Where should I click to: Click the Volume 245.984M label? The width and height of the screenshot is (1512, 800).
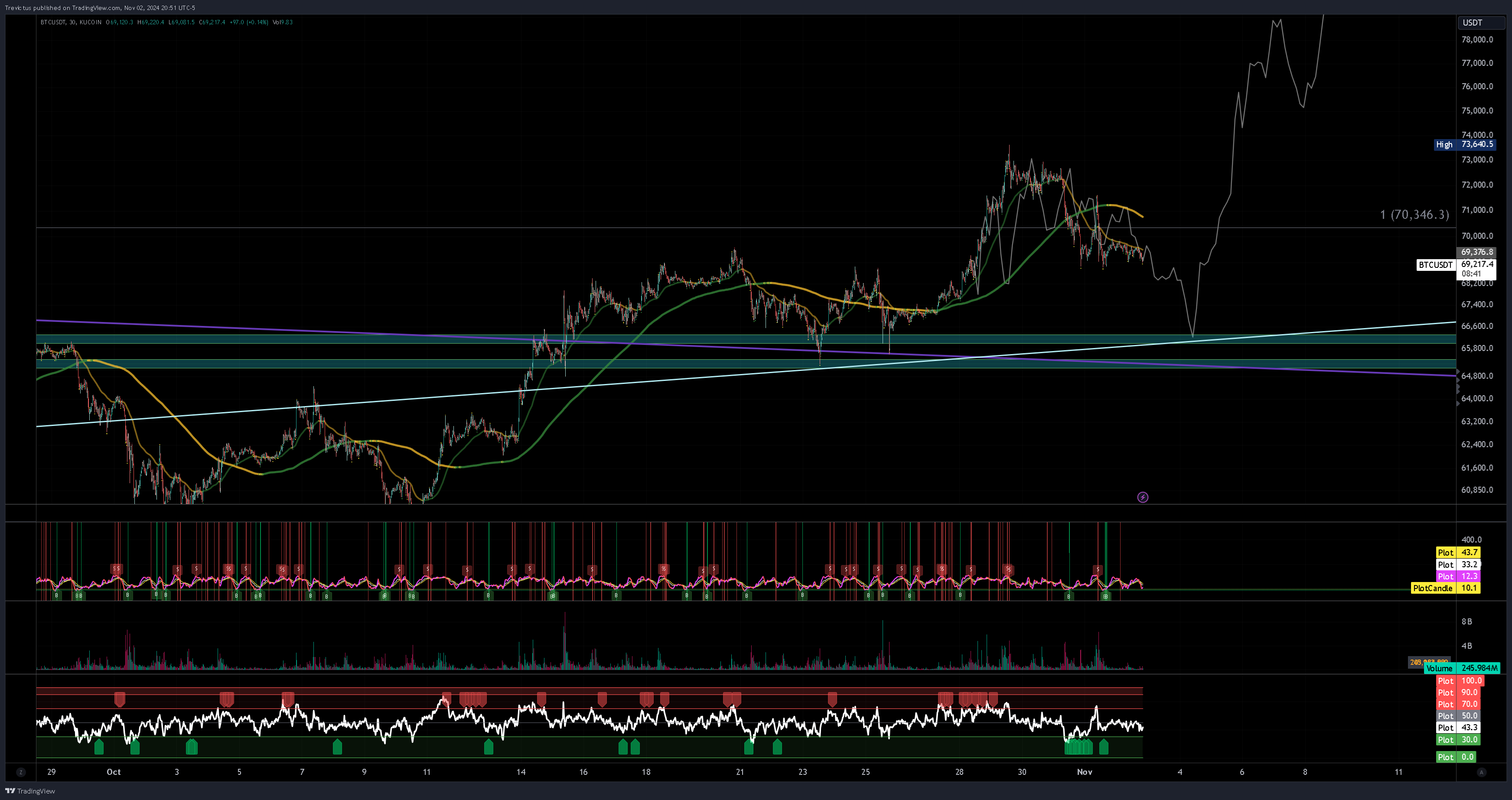(x=1462, y=668)
